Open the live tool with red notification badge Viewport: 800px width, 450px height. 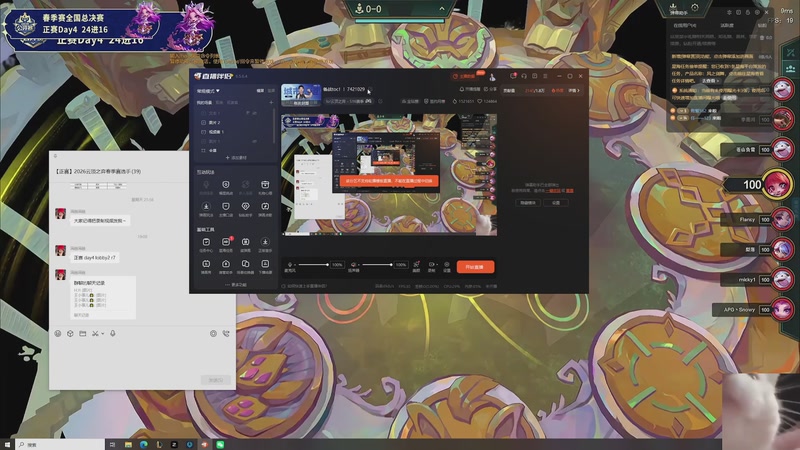click(226, 244)
